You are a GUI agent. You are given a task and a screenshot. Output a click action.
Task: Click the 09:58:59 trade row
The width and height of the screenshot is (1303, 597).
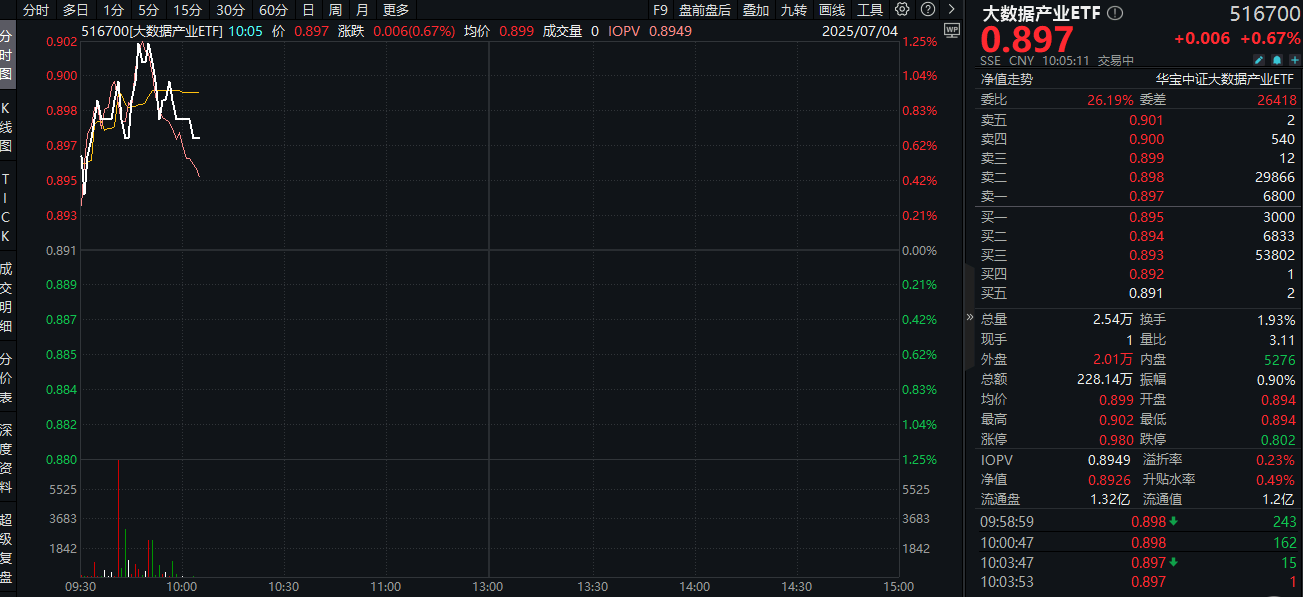pos(1138,521)
